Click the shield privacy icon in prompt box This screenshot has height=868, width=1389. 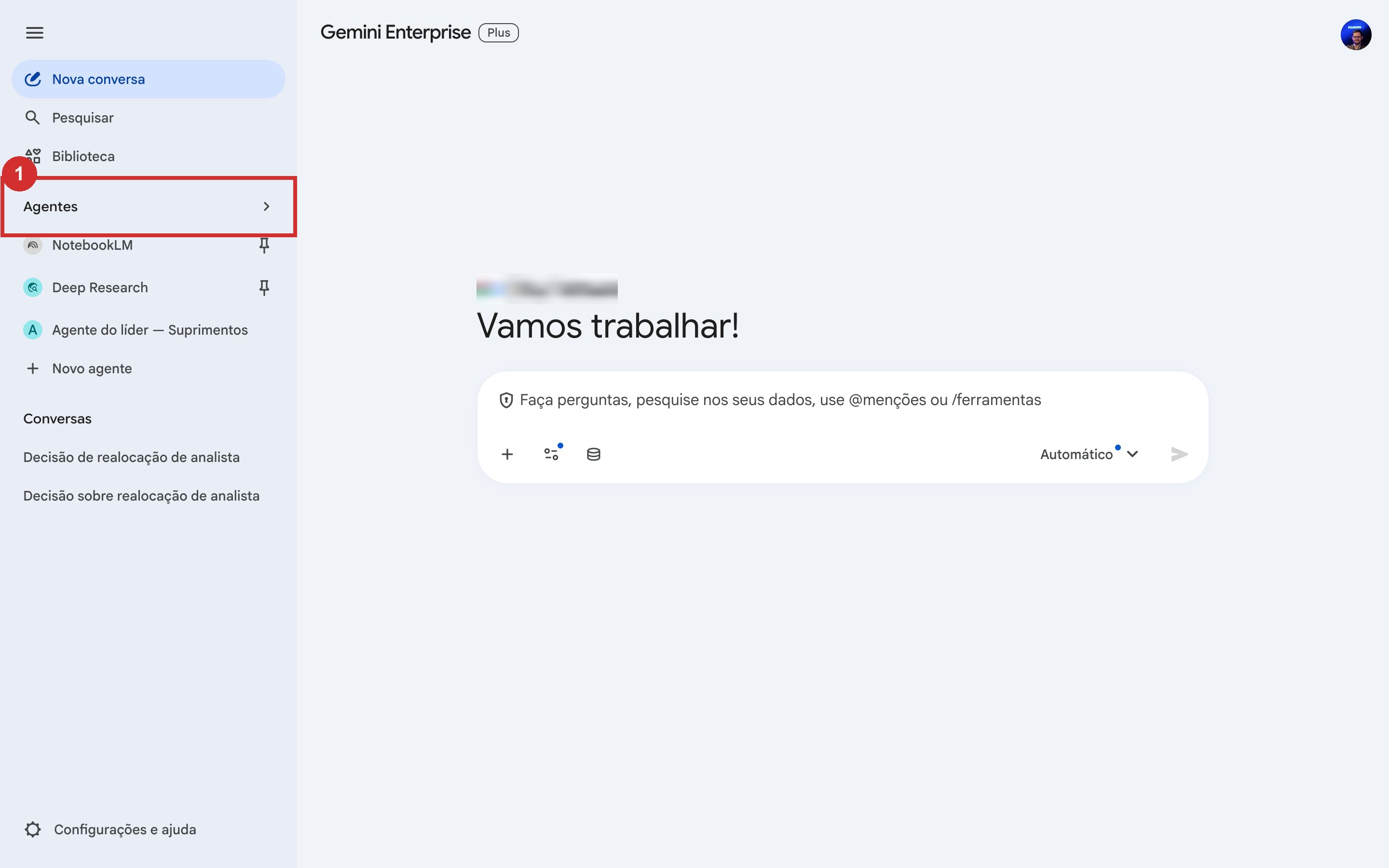[505, 400]
